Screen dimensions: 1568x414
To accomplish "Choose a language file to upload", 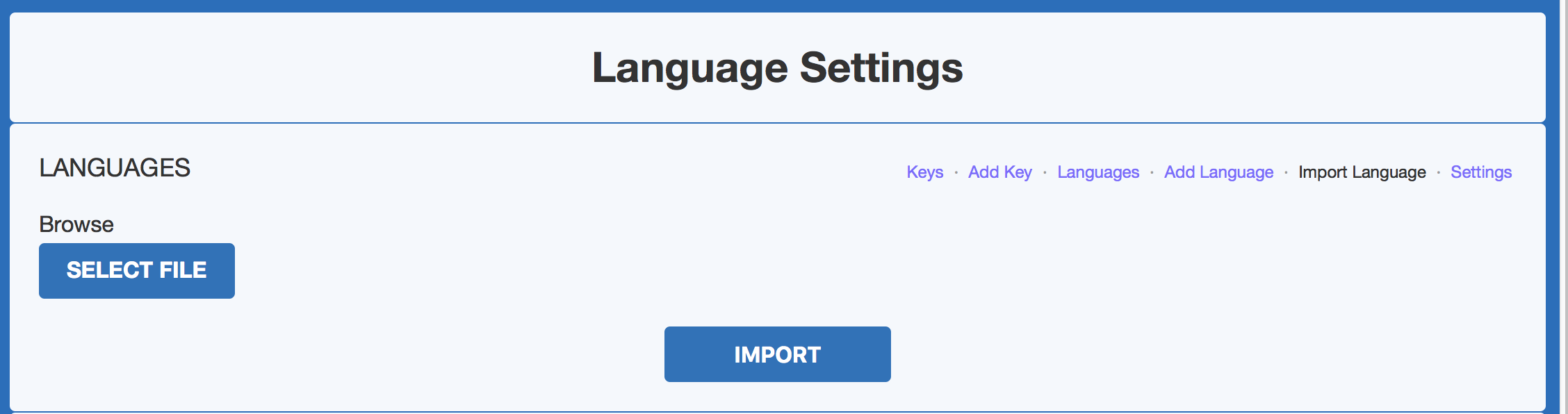I will (x=137, y=271).
